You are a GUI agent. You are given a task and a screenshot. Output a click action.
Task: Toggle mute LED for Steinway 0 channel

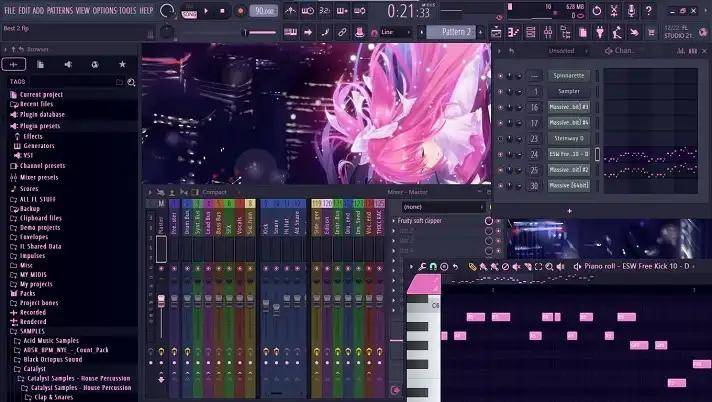pyautogui.click(x=501, y=138)
